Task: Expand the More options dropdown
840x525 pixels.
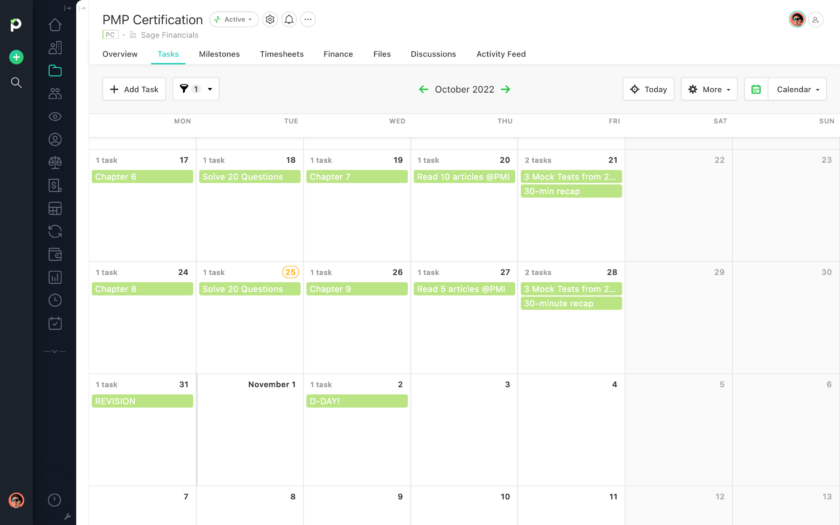Action: pyautogui.click(x=709, y=89)
